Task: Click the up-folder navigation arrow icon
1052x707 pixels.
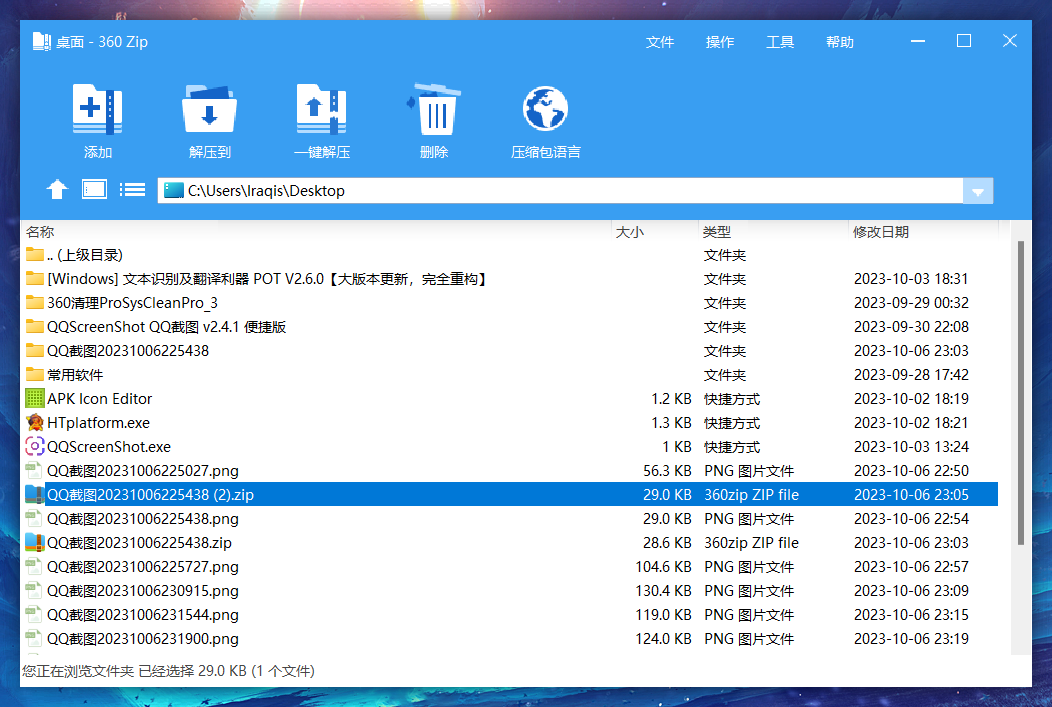Action: (x=57, y=190)
